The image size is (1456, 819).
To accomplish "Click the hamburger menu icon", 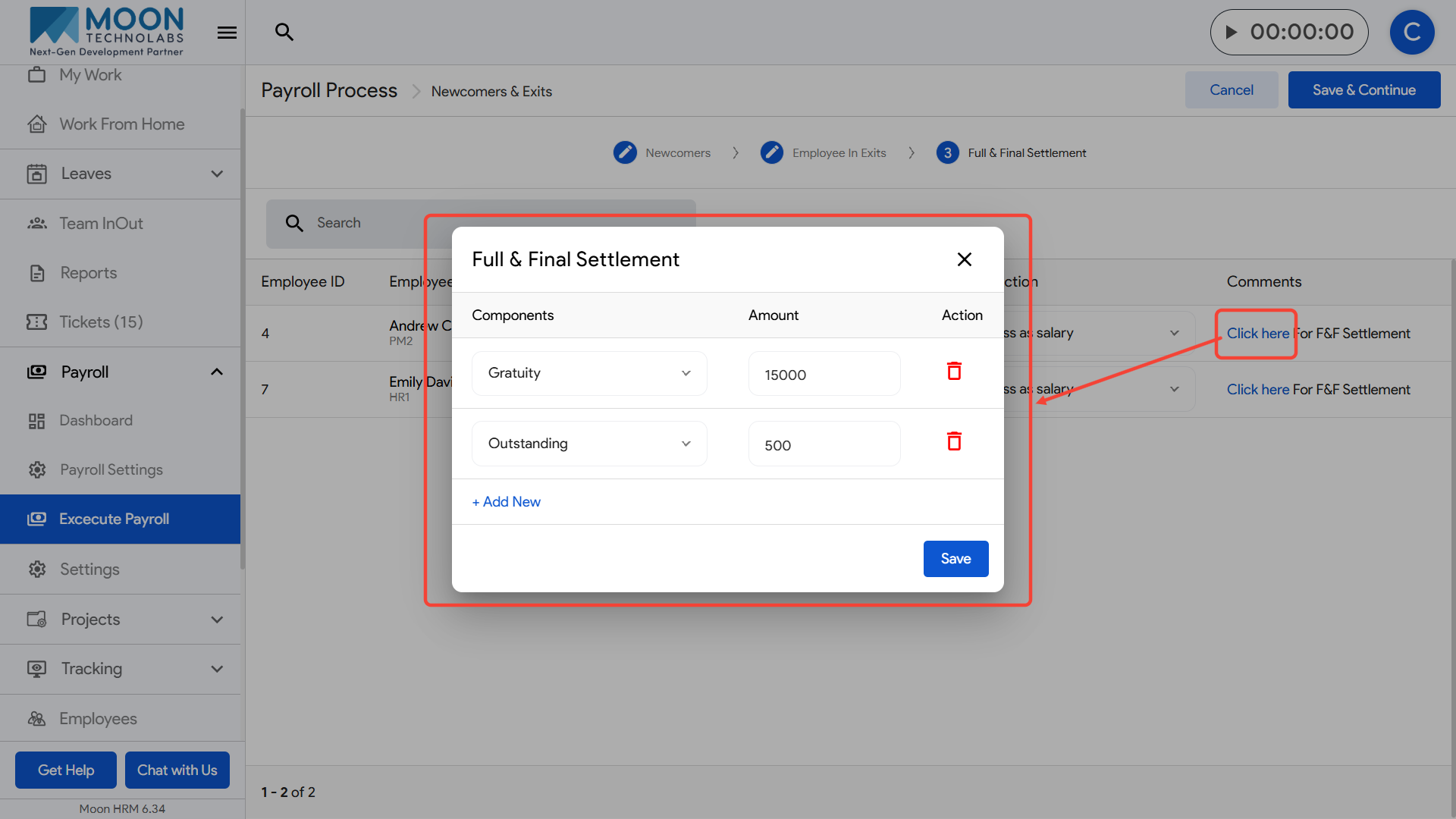I will pos(227,33).
